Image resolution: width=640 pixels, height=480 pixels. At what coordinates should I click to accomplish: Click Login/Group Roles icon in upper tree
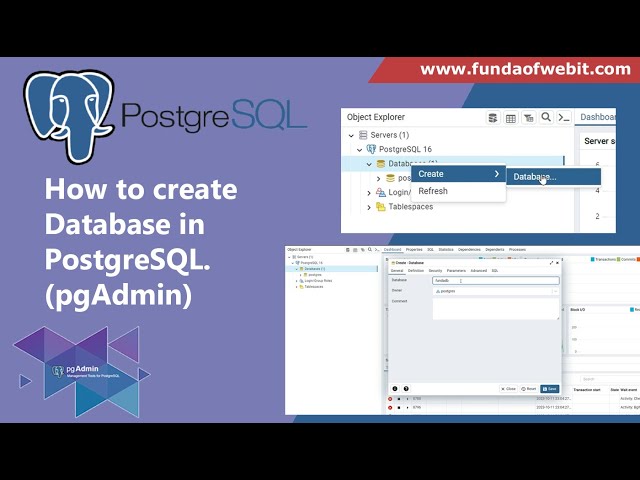380,192
